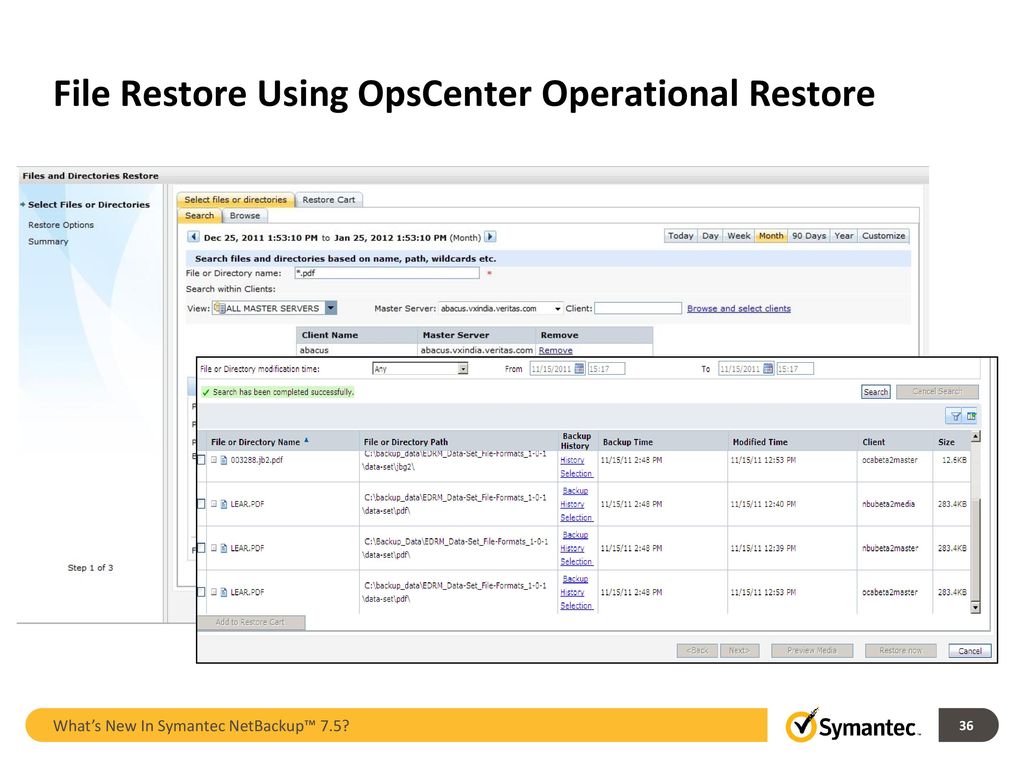Click the results scrollbar down arrow

coord(976,608)
